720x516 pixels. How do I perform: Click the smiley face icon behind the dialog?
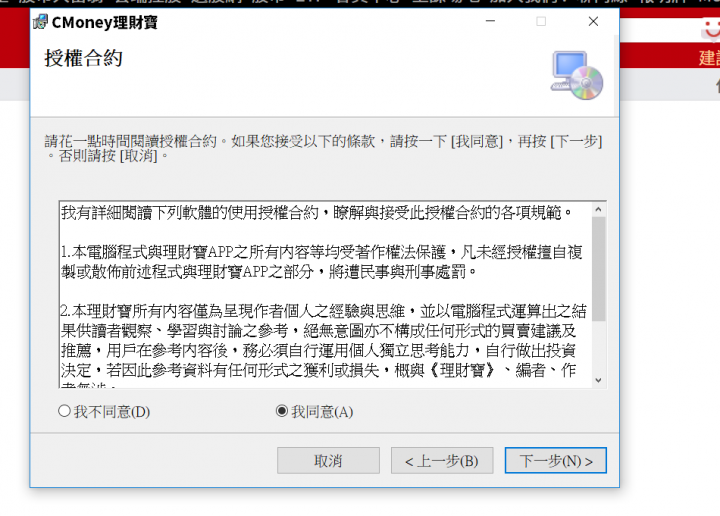point(711,29)
